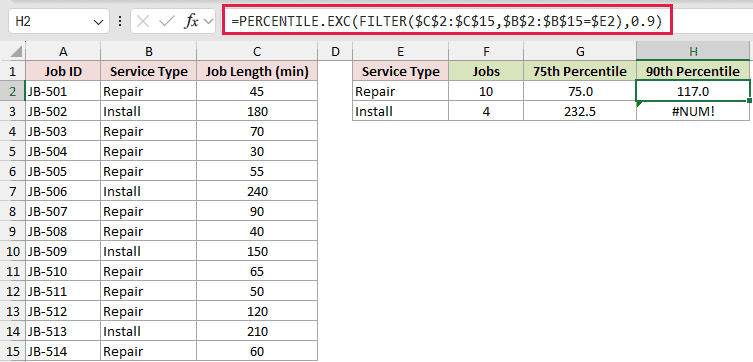Click the Job Length (min) header cell
This screenshot has height=362, width=753.
coord(257,72)
